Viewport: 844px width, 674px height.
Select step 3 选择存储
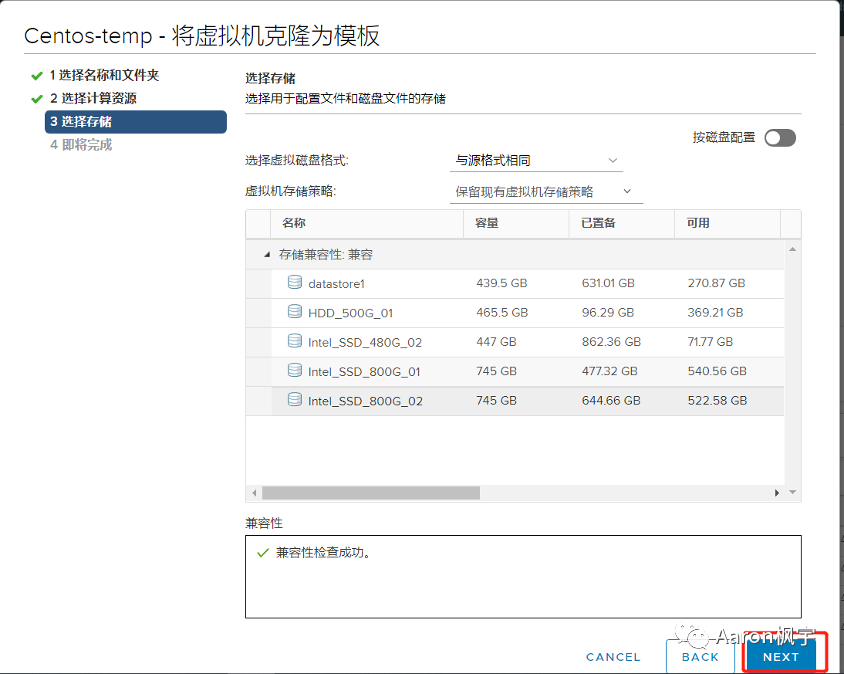[x=136, y=122]
